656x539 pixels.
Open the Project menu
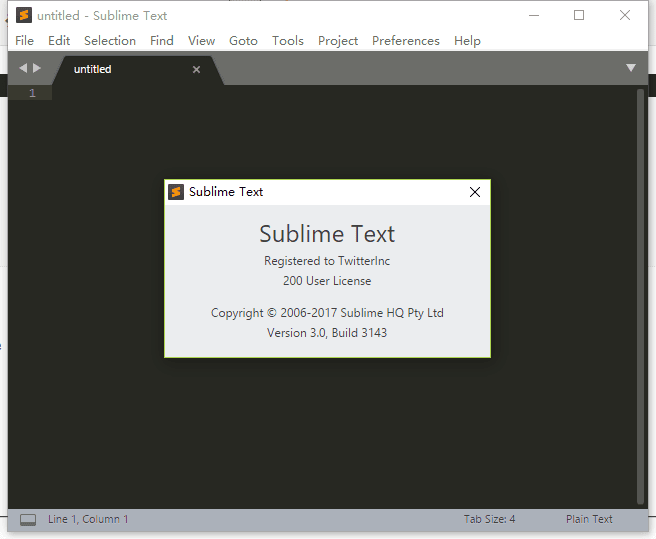[x=338, y=41]
